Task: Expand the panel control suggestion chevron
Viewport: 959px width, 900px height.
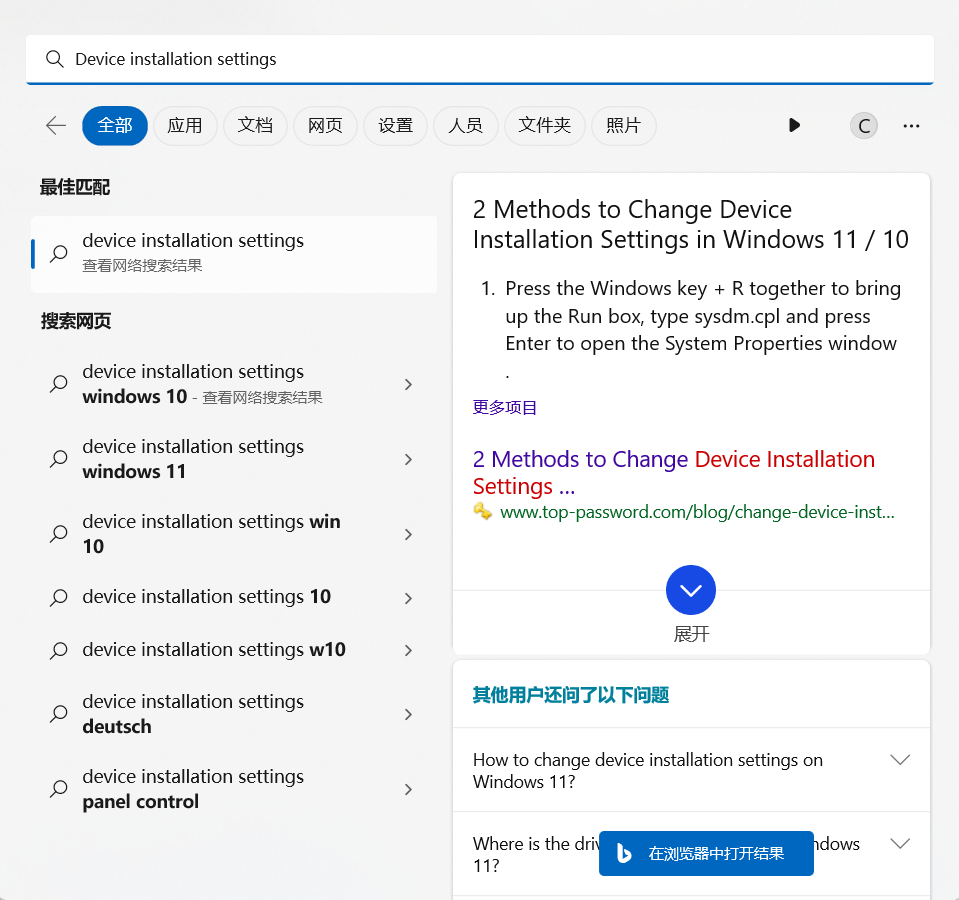Action: coord(409,789)
